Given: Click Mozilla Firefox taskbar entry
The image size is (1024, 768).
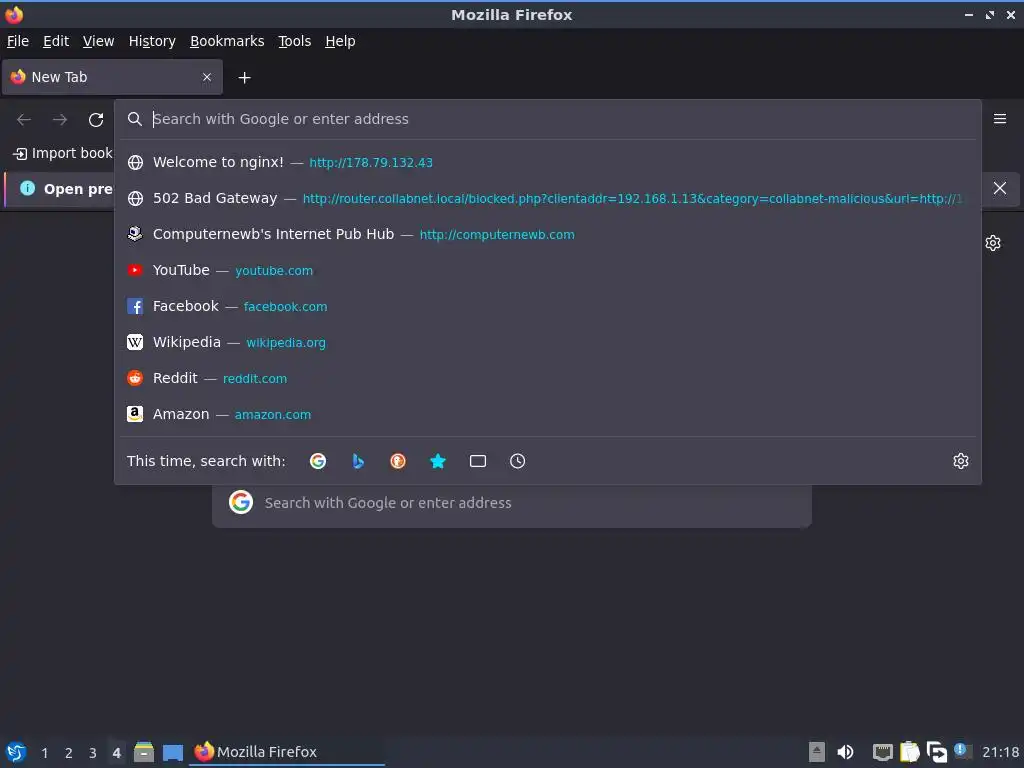Looking at the screenshot, I should click(x=287, y=752).
